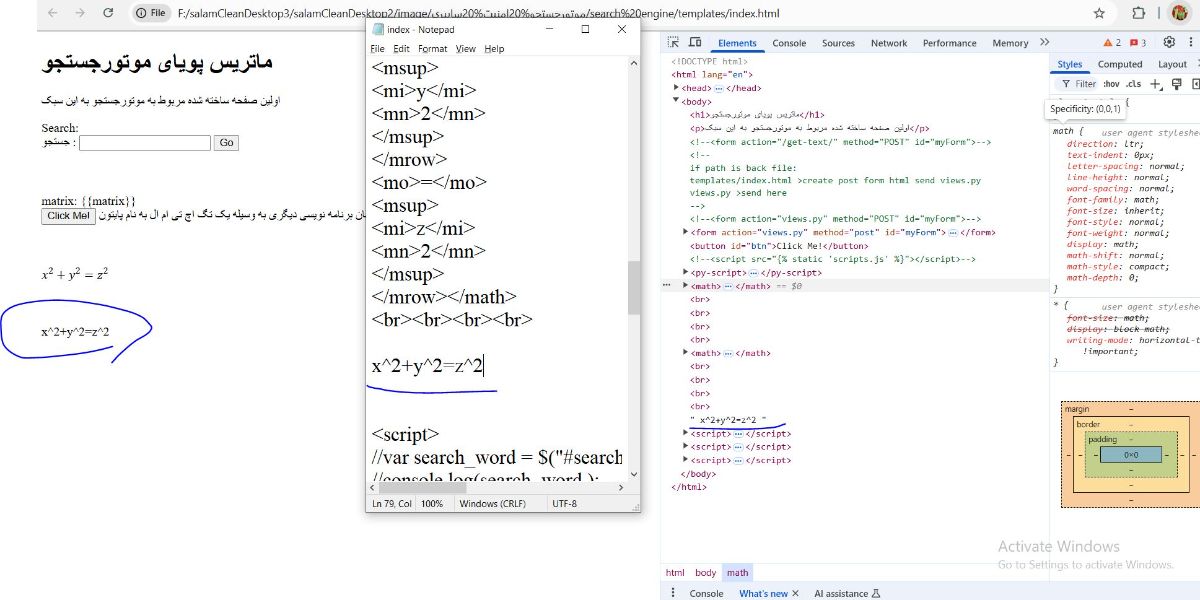Open the Format menu in Notepad
The width and height of the screenshot is (1200, 600).
coord(432,48)
